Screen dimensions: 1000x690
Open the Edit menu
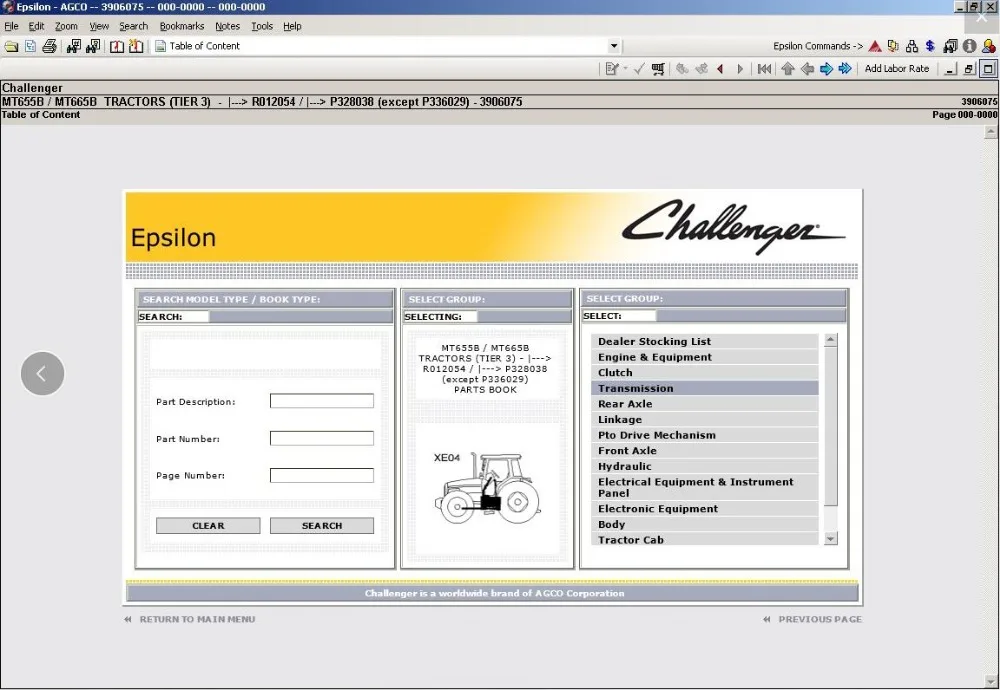tap(36, 26)
